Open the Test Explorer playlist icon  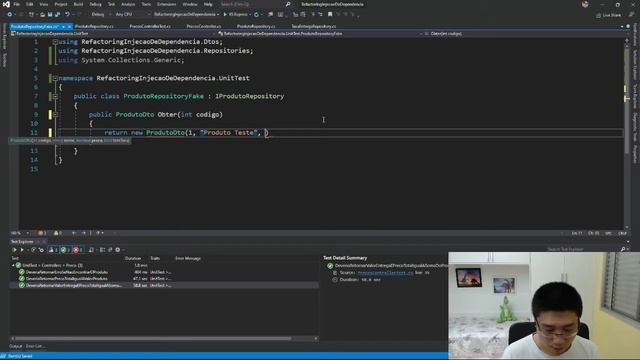[x=91, y=250]
